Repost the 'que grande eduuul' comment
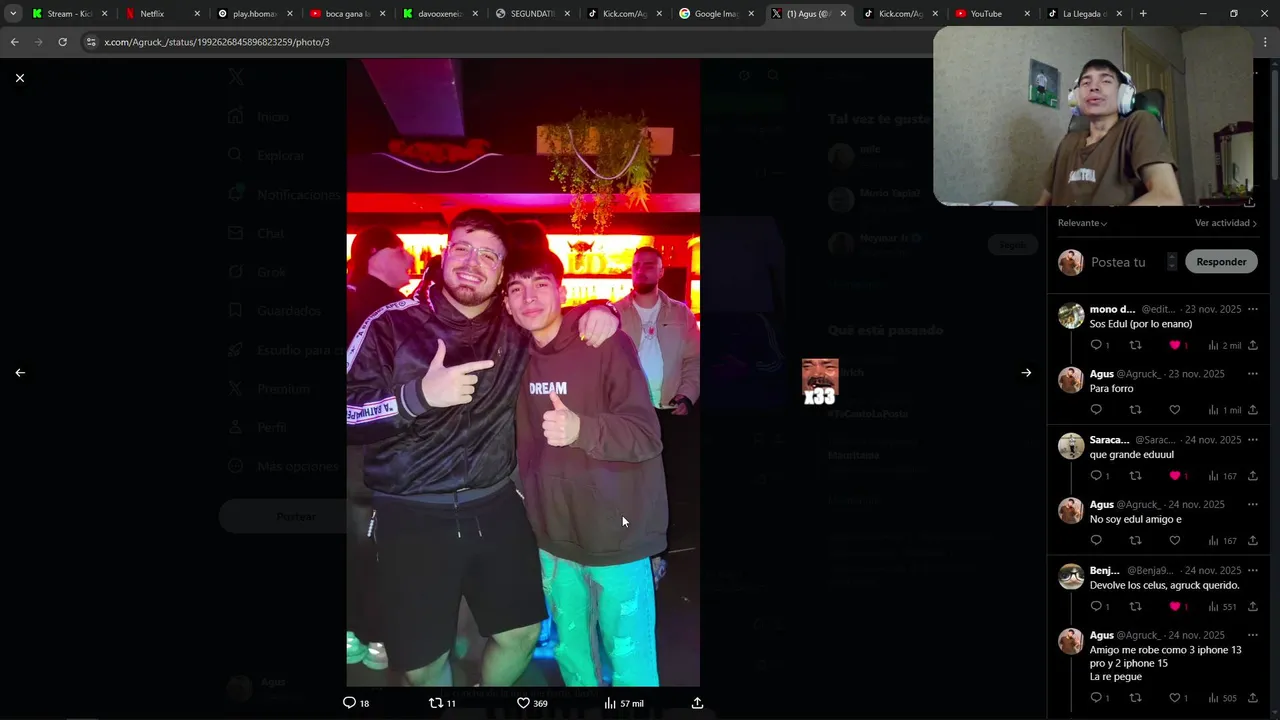 [x=1135, y=476]
